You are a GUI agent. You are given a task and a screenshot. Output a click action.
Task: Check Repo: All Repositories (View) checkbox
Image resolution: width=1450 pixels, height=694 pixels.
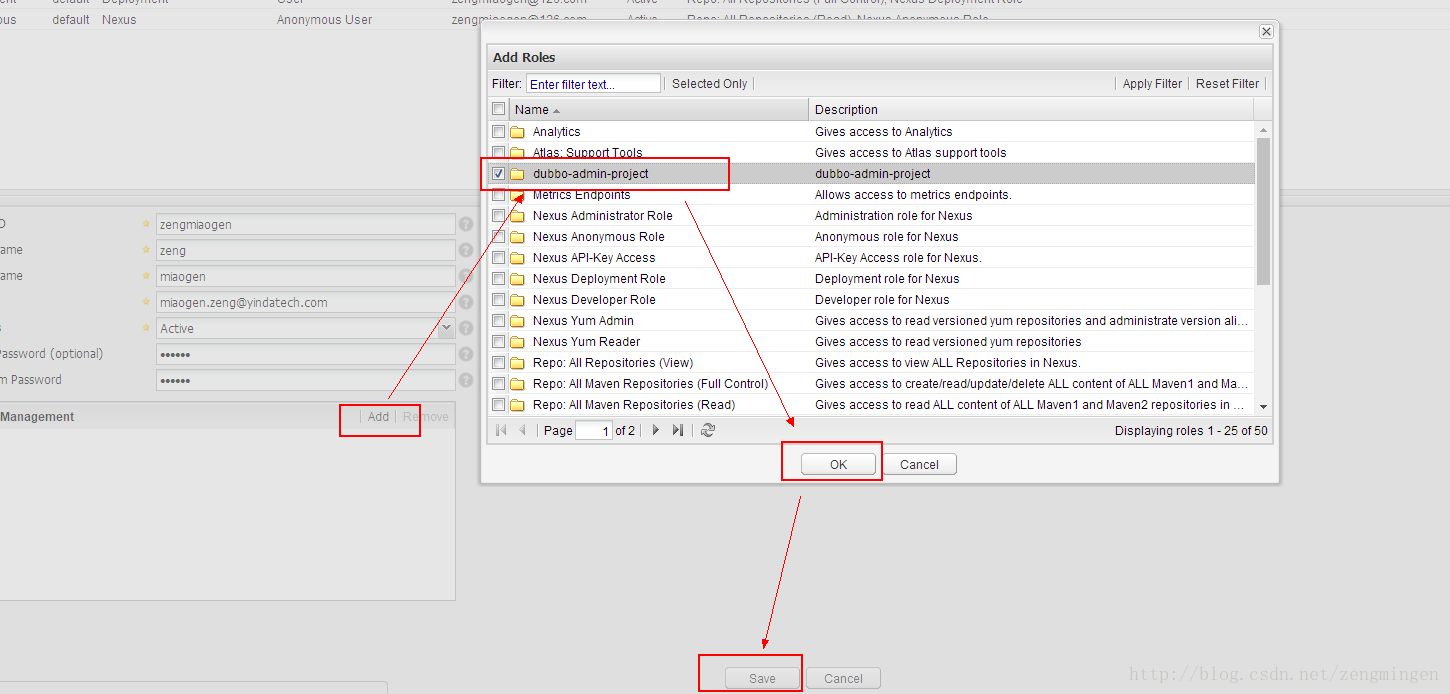[499, 362]
